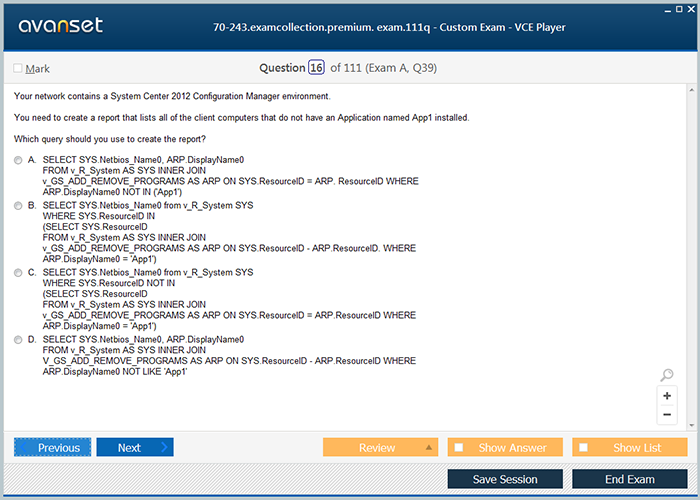700x500 pixels.
Task: Click 'WHERE SYS.ResourceID IN' line in option B
Action: [x=99, y=217]
